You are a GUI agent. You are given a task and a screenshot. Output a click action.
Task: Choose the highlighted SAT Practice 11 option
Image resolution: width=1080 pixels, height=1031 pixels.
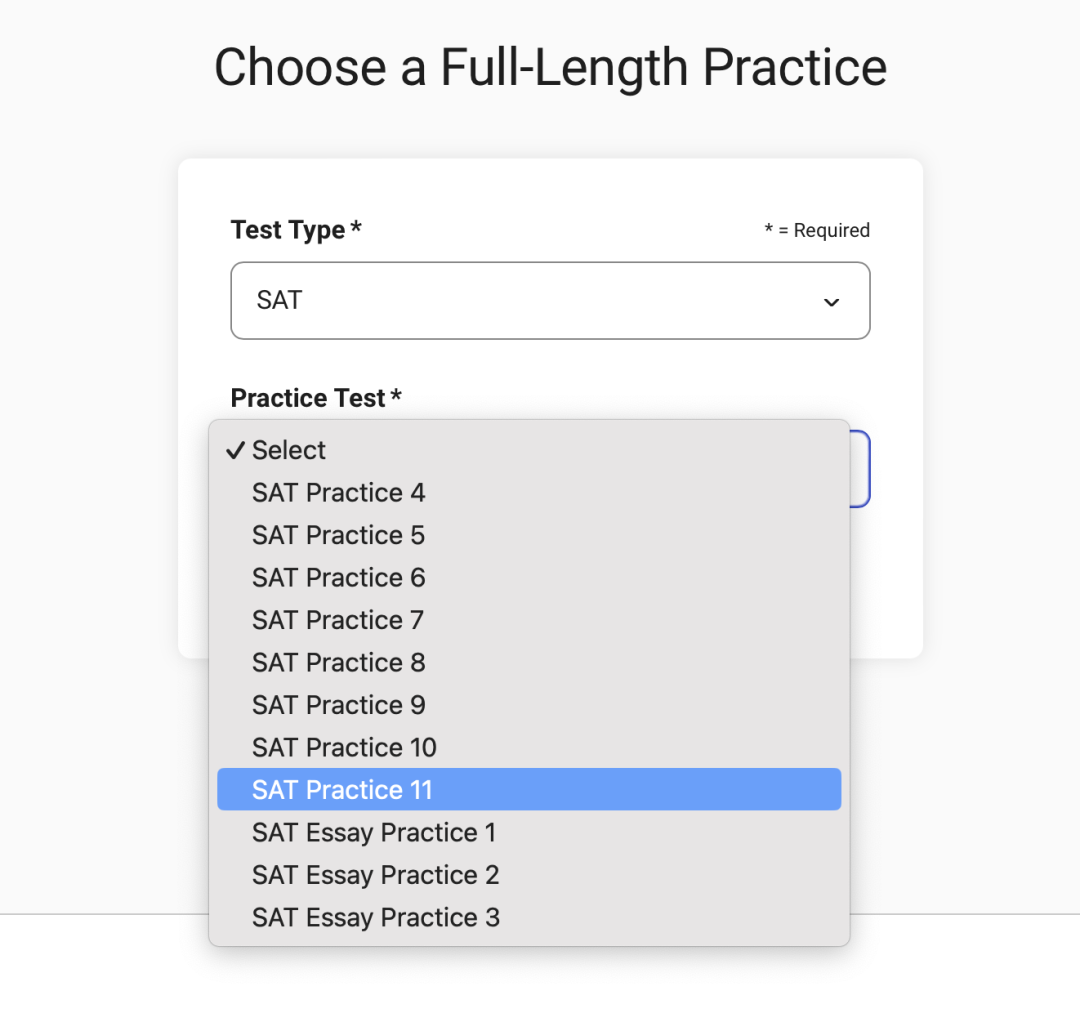tap(342, 790)
